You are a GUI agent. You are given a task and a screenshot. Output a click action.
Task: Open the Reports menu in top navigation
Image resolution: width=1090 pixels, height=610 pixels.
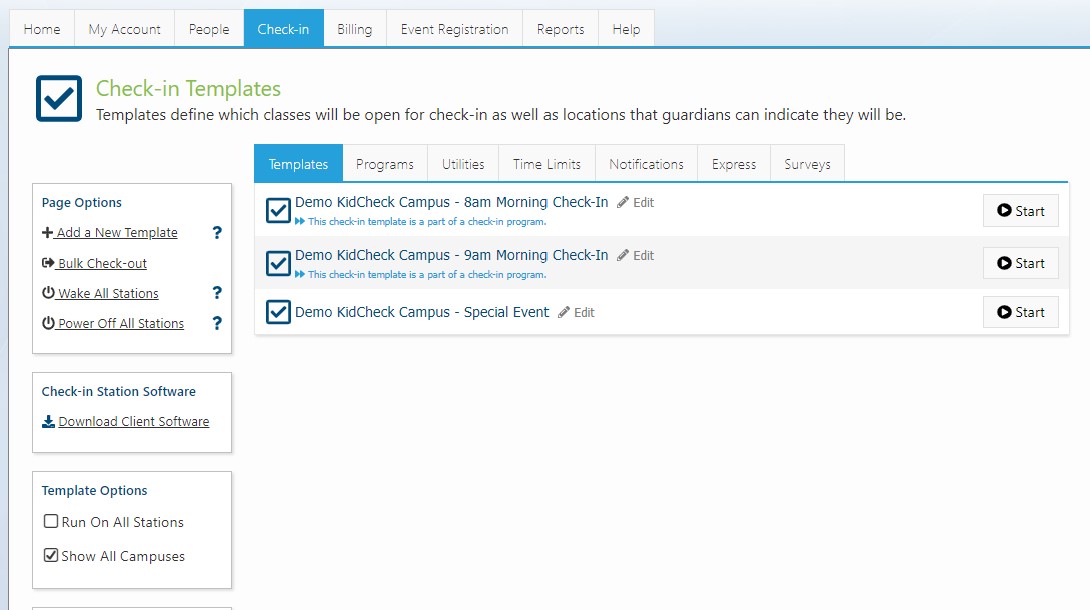(560, 29)
